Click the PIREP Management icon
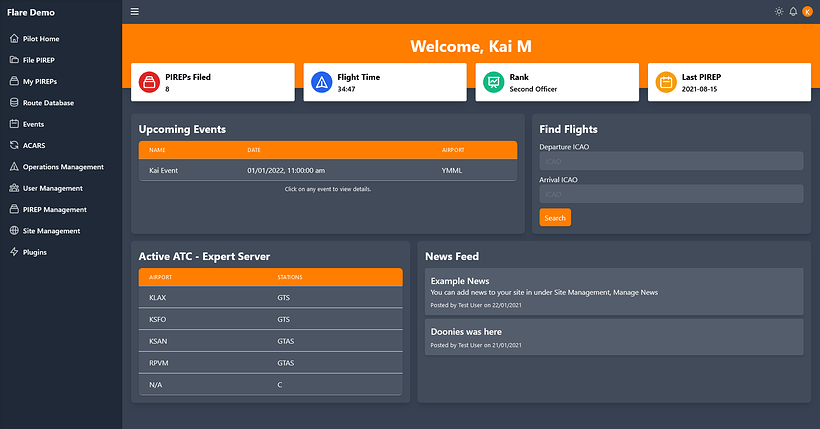 tap(14, 209)
